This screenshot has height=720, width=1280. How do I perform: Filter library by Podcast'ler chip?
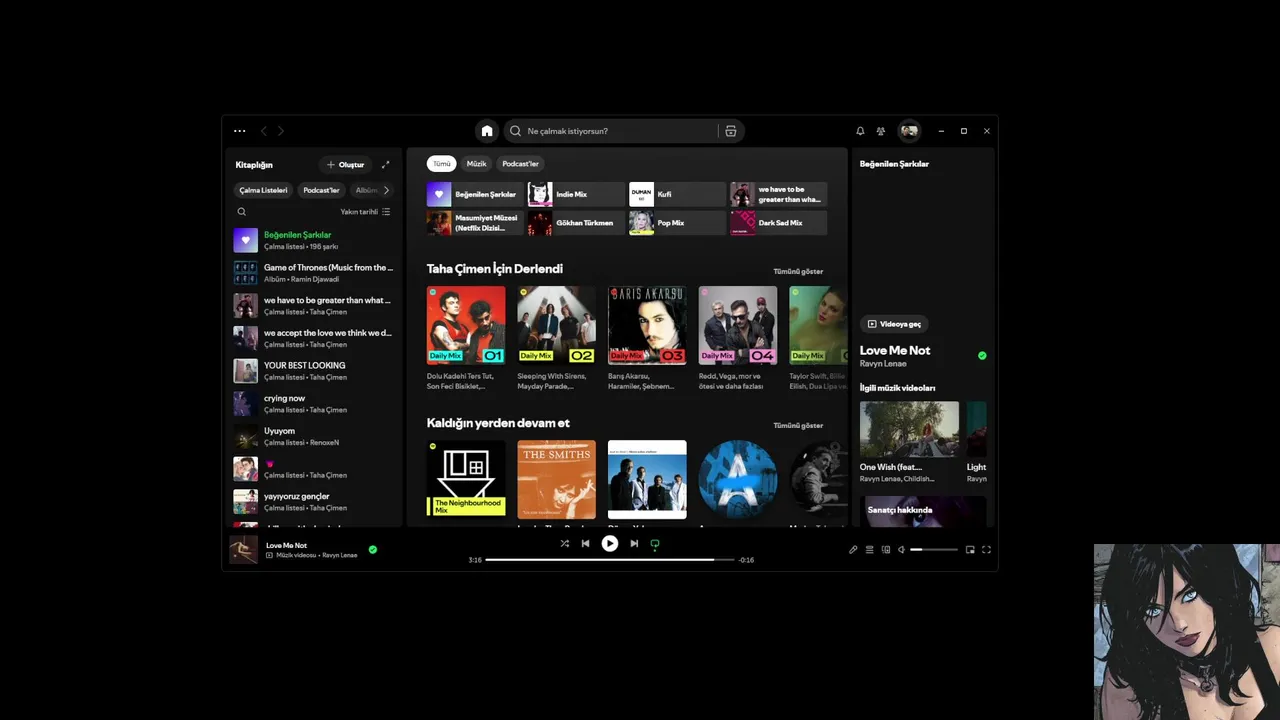[x=322, y=190]
